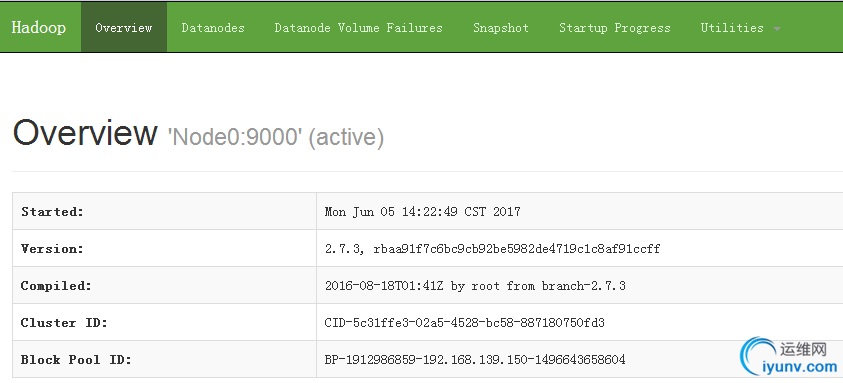The width and height of the screenshot is (843, 383).
Task: Click the Started: row label
Action: pyautogui.click(x=53, y=211)
